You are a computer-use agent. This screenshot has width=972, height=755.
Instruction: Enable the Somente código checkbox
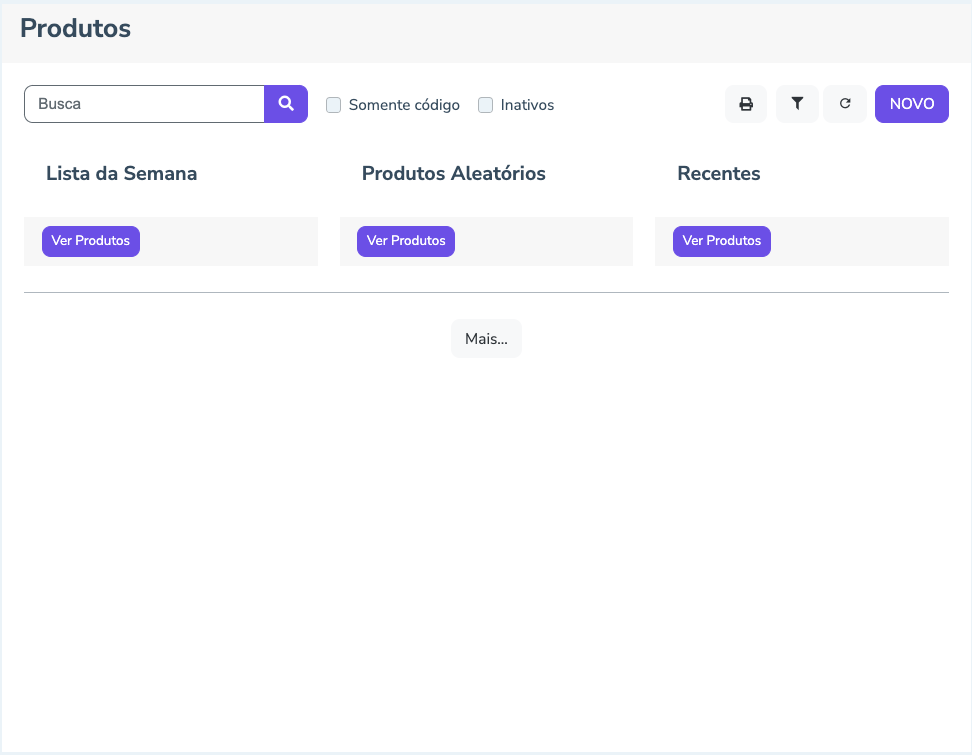point(334,105)
